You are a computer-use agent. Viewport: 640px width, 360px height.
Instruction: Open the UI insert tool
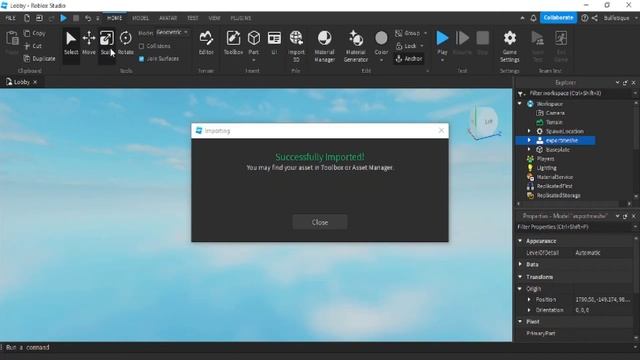[274, 43]
